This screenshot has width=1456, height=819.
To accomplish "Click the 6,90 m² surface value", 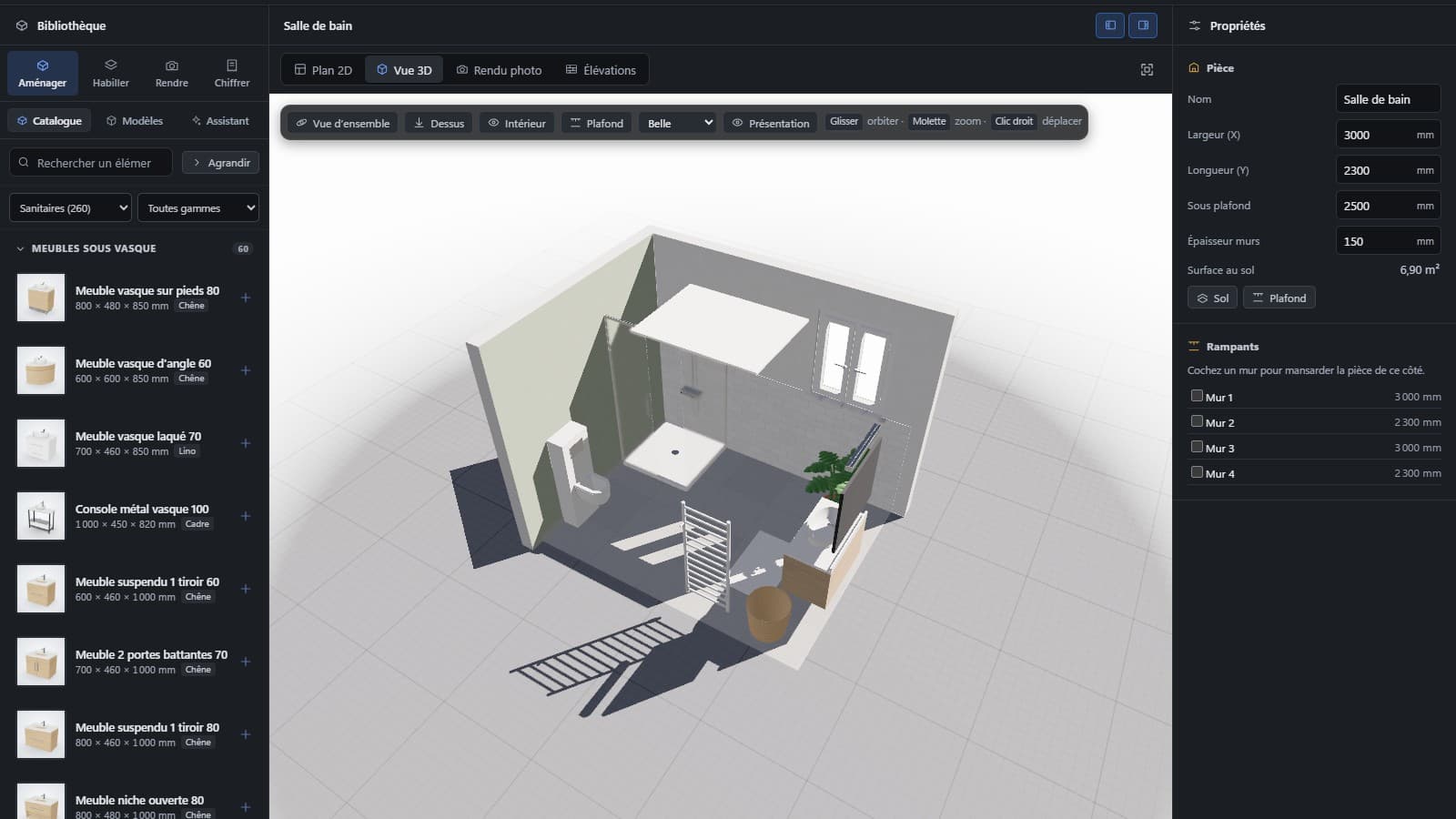I will [x=1420, y=269].
